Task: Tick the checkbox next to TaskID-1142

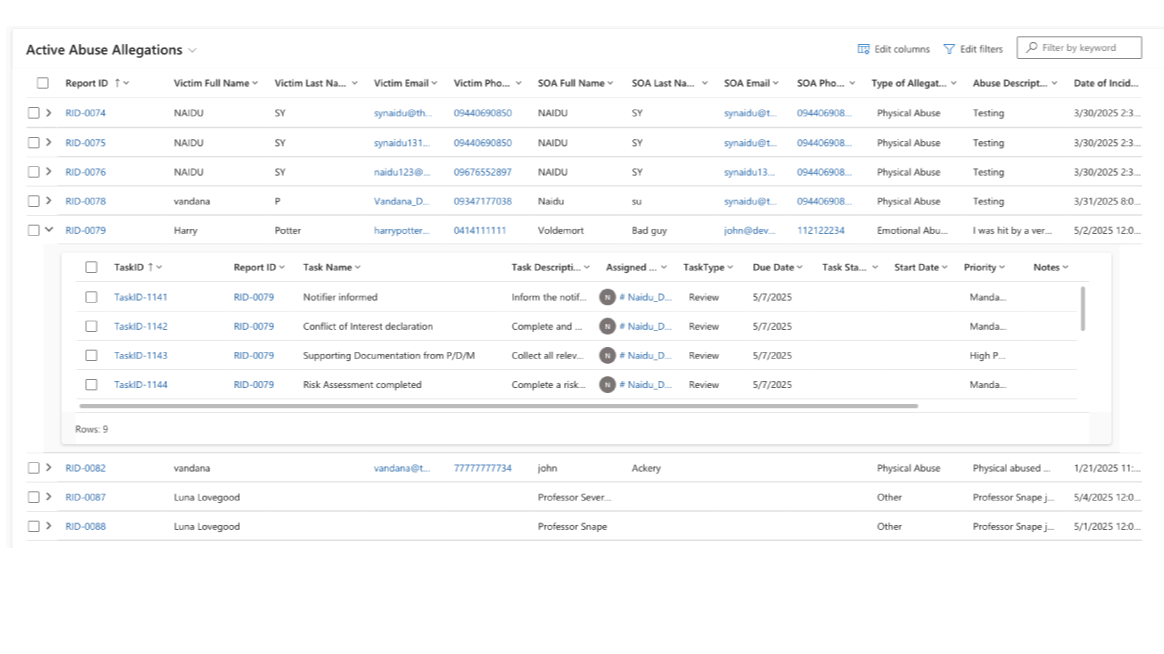Action: click(x=91, y=326)
